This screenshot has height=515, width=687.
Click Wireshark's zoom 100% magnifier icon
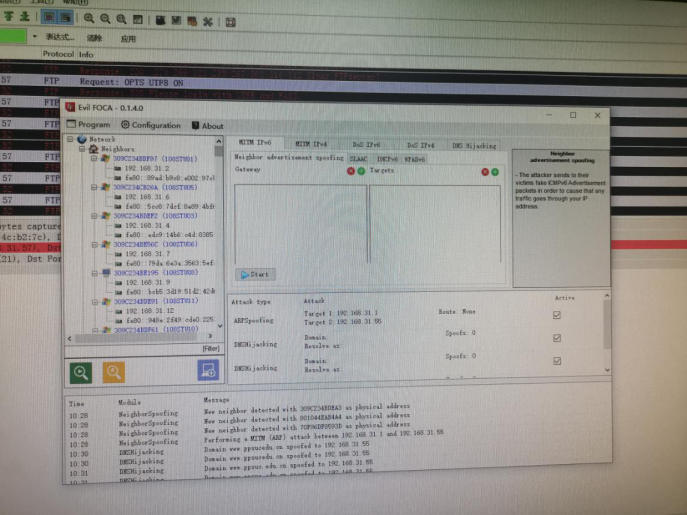[121, 19]
